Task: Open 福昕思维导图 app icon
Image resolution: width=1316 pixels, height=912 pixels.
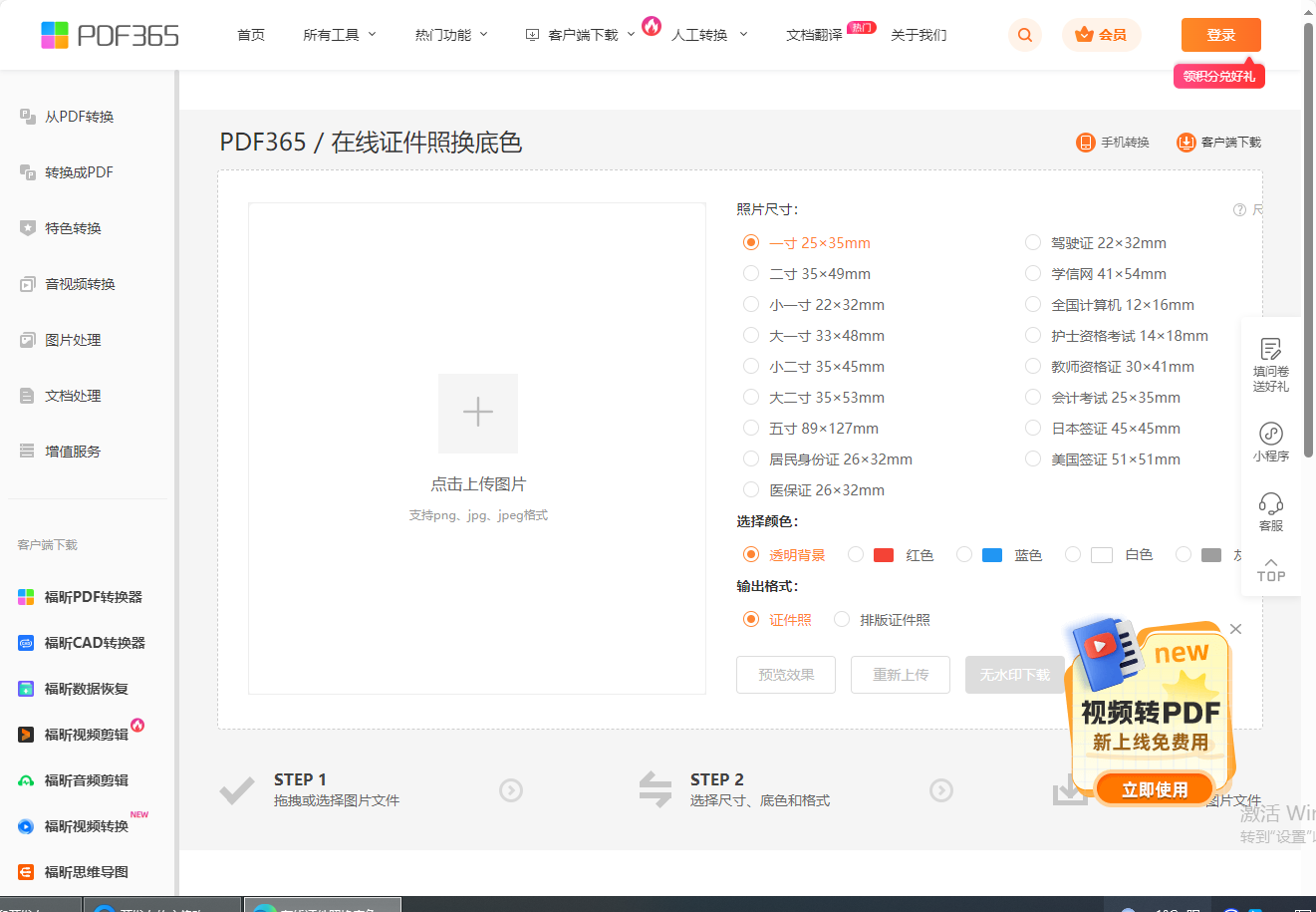Action: (x=26, y=872)
